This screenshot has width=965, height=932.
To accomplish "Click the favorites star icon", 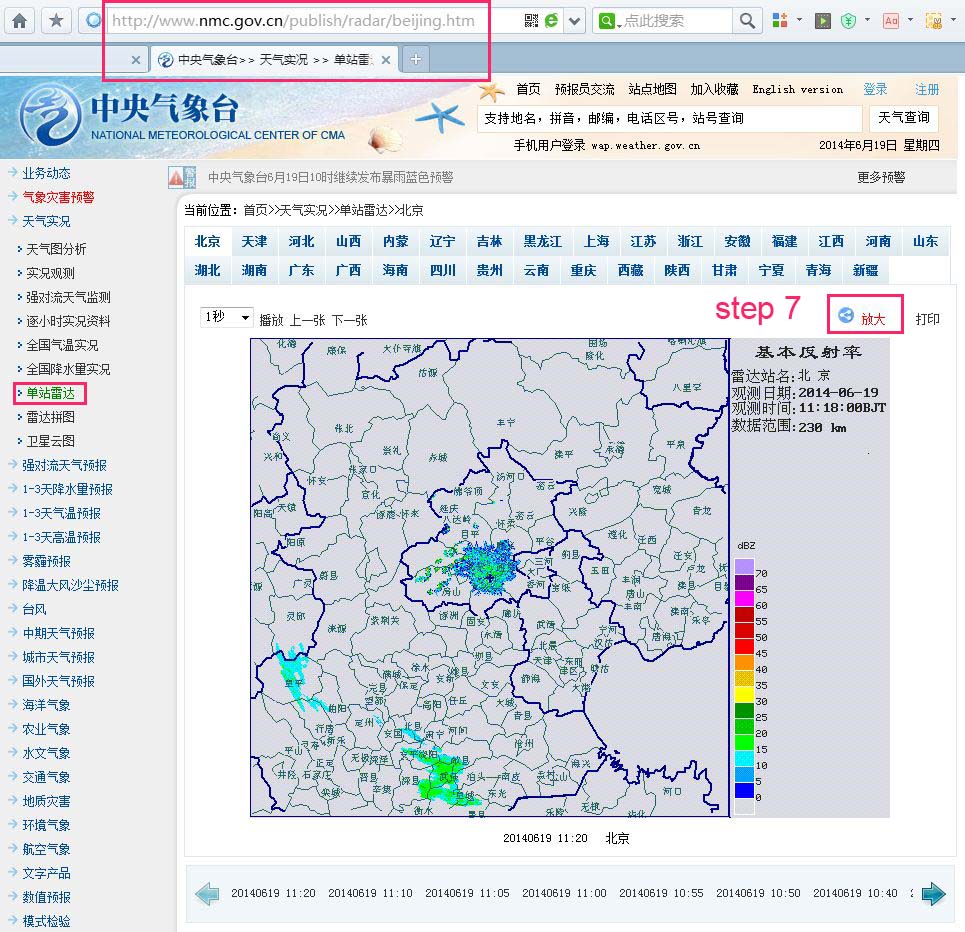I will tap(56, 21).
